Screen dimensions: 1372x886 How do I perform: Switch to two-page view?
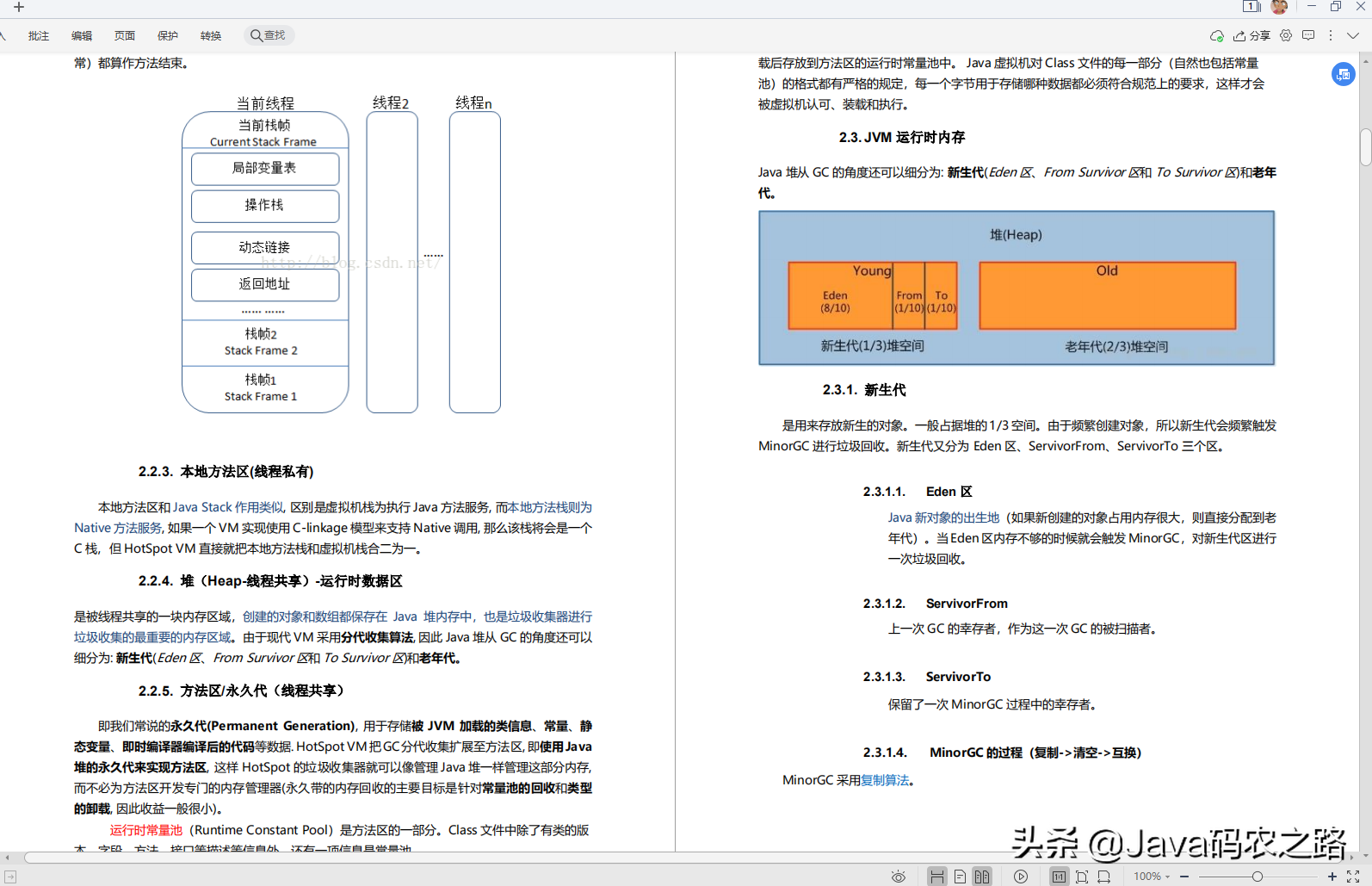coord(982,877)
